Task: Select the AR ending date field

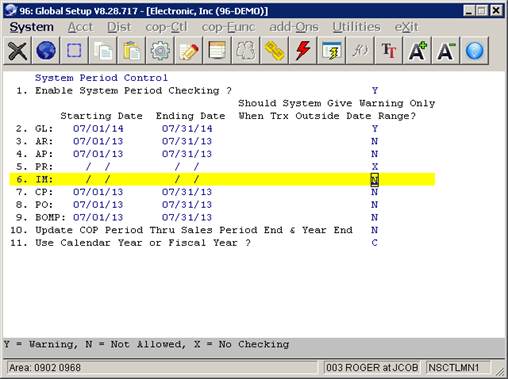Action: pos(187,141)
